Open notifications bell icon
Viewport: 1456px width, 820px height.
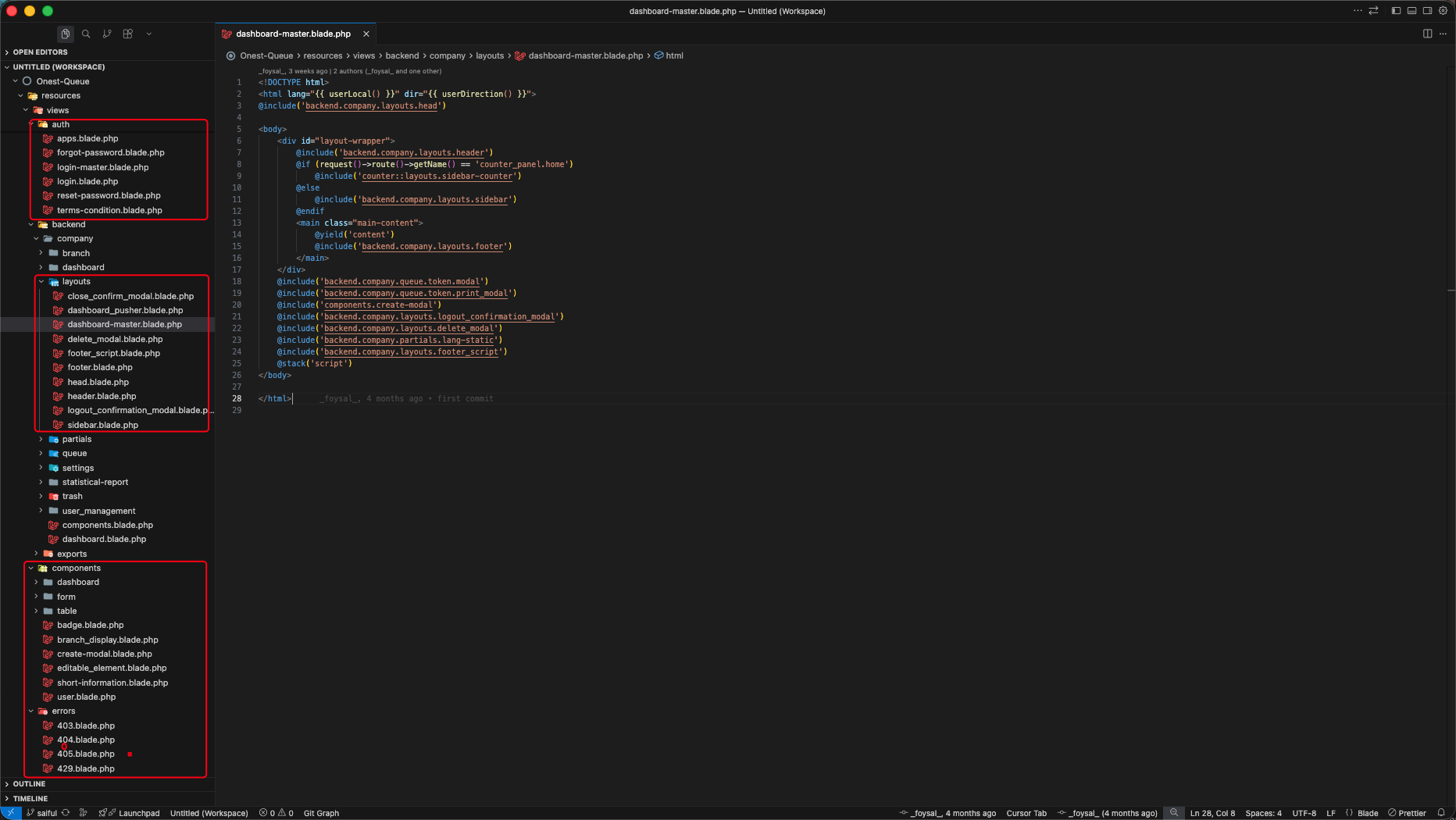1441,813
